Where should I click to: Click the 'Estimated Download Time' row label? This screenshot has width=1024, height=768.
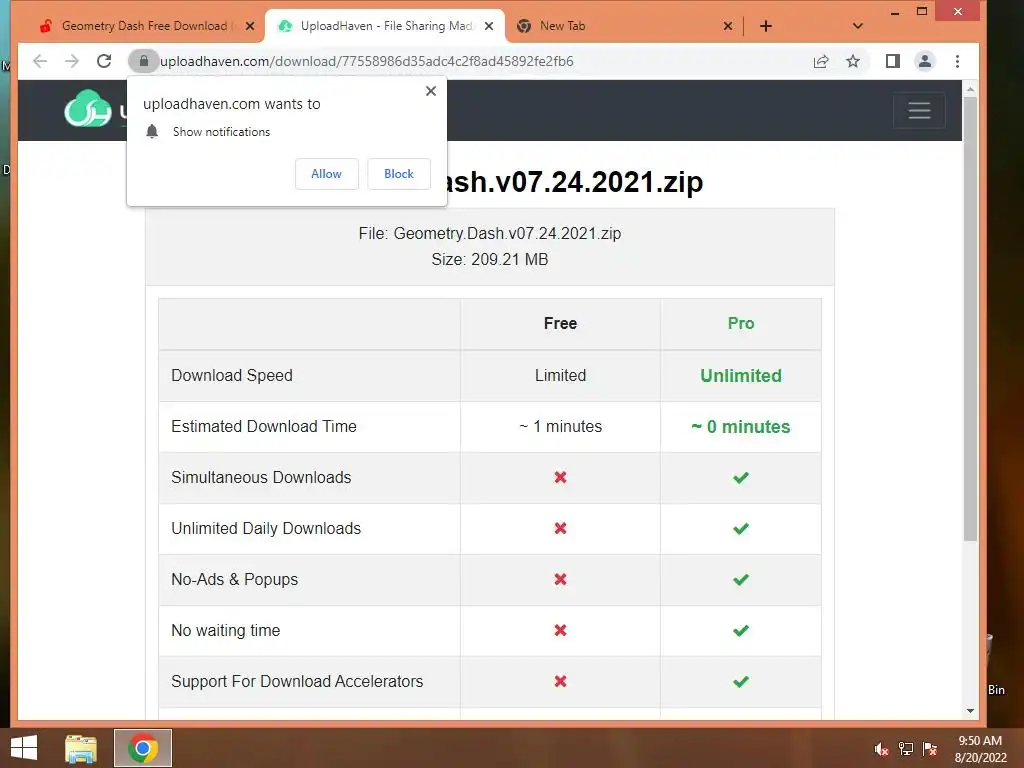tap(264, 426)
